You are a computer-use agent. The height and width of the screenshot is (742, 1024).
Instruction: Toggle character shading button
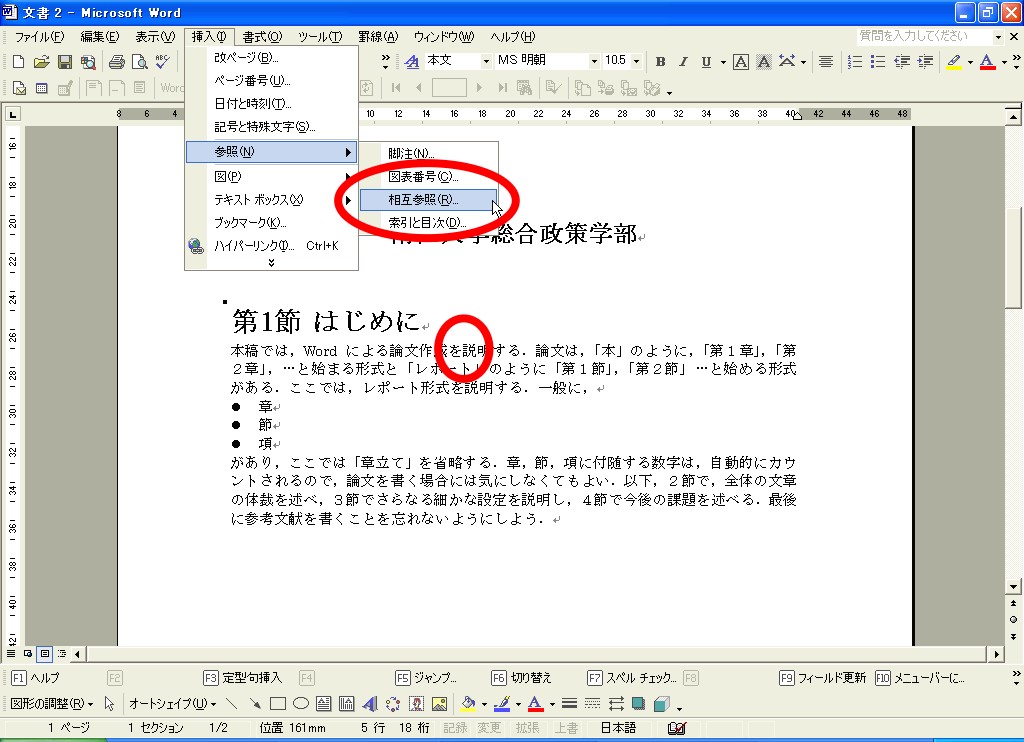763,61
